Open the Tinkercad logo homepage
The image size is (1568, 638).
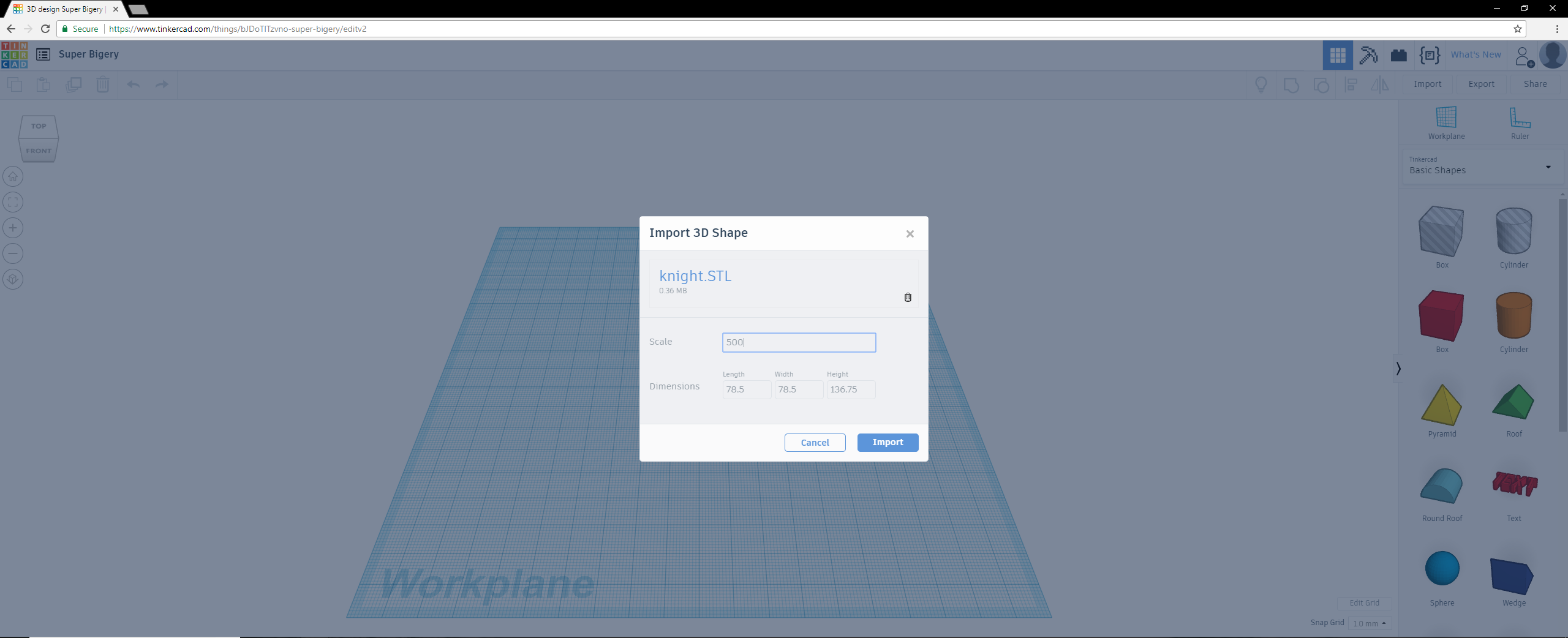[14, 54]
